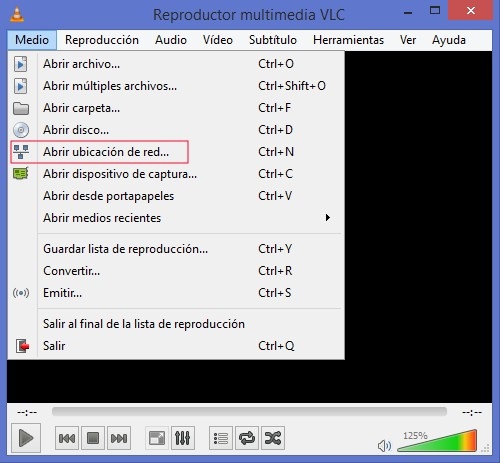Click the VLC cone icon in title bar
Screen dimensions: 500x463
pos(17,15)
